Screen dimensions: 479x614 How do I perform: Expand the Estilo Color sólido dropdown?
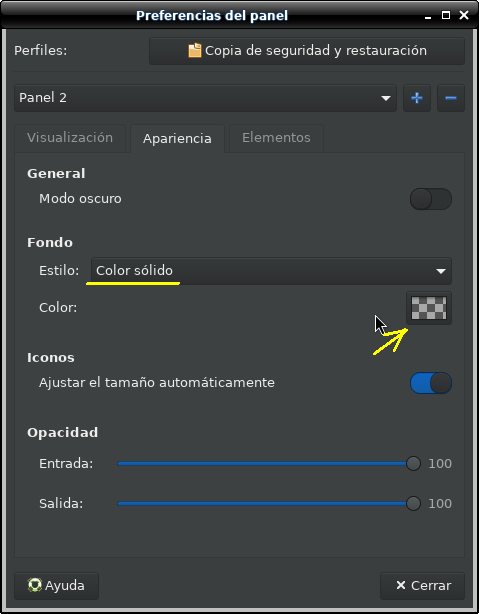[271, 271]
